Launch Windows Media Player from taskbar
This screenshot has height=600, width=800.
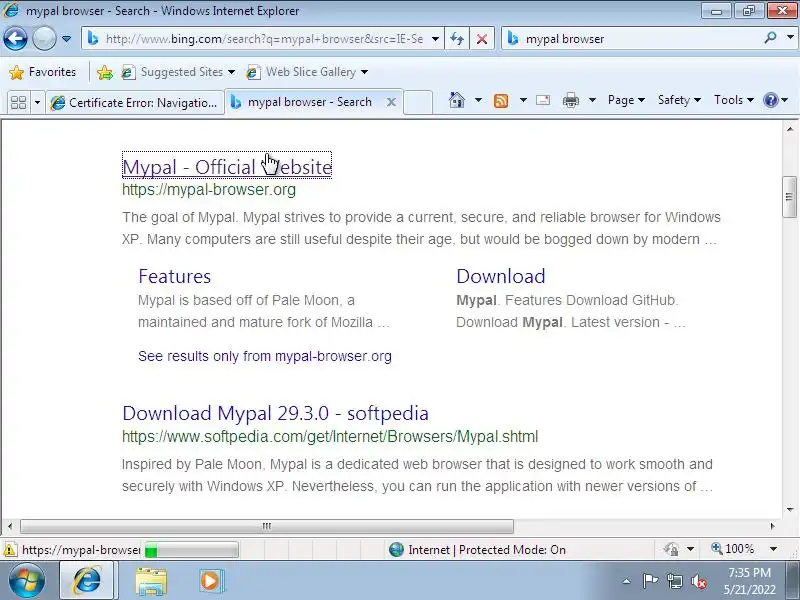click(210, 581)
